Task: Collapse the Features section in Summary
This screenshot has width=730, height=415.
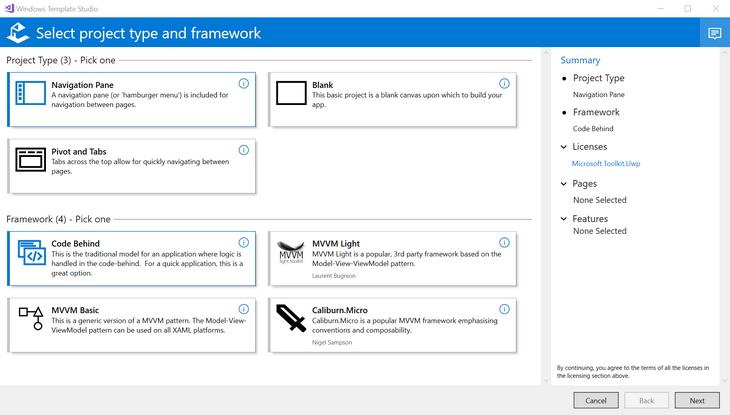Action: point(564,218)
